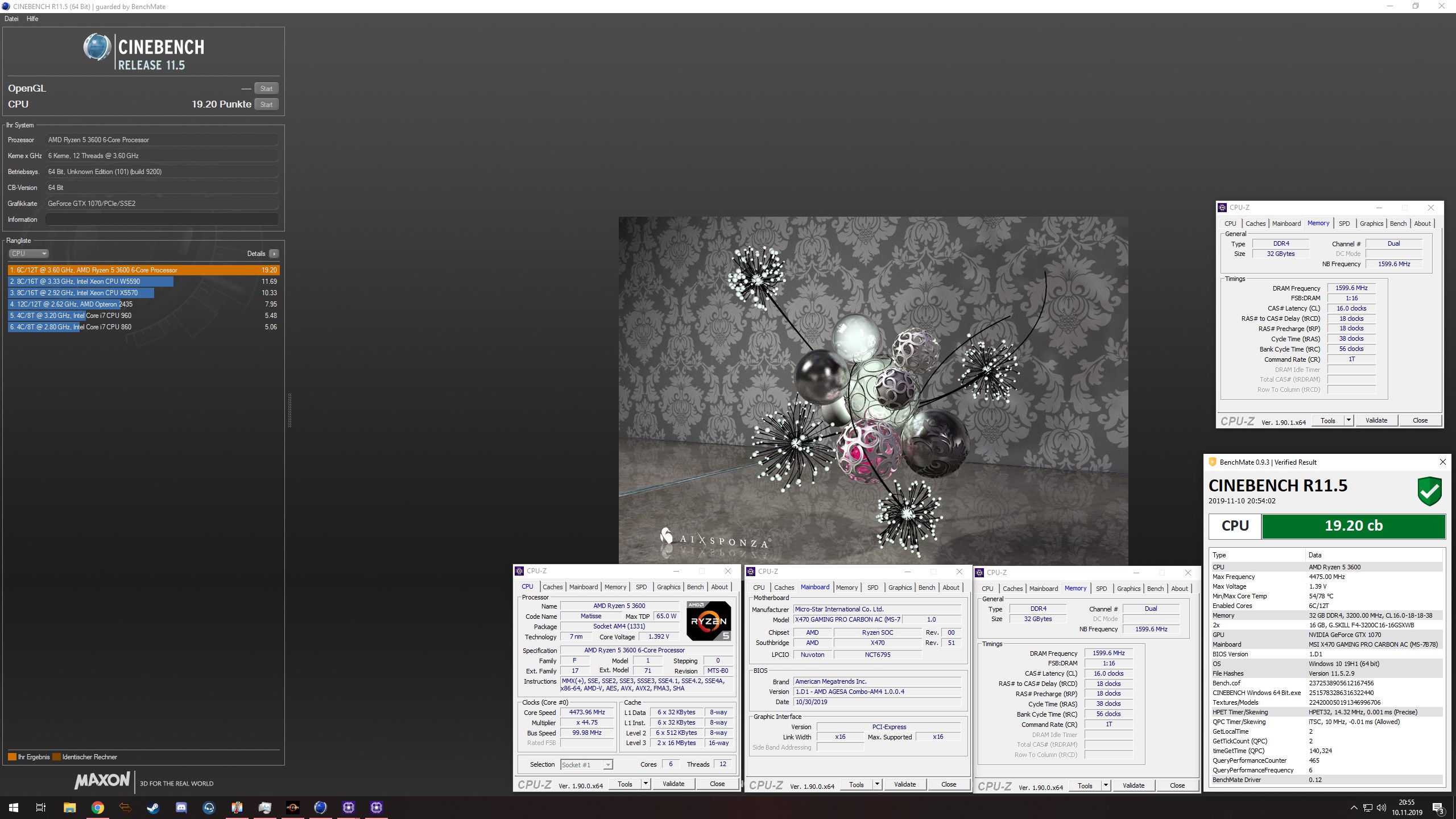Show hidden system tray icons

click(1354, 808)
